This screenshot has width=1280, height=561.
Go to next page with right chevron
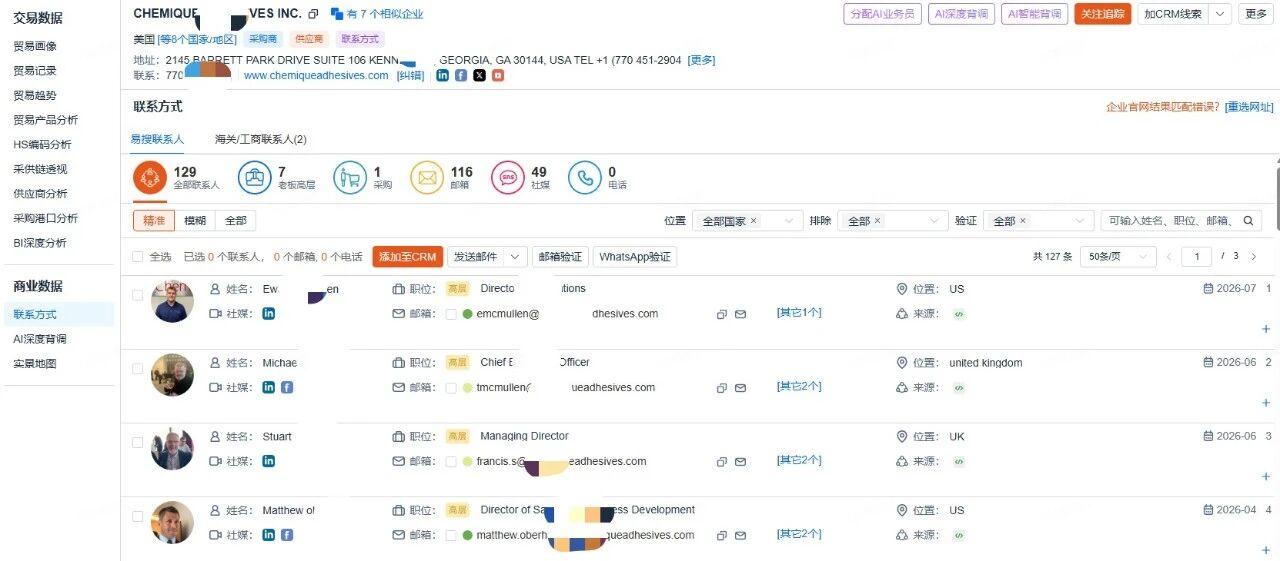1254,257
